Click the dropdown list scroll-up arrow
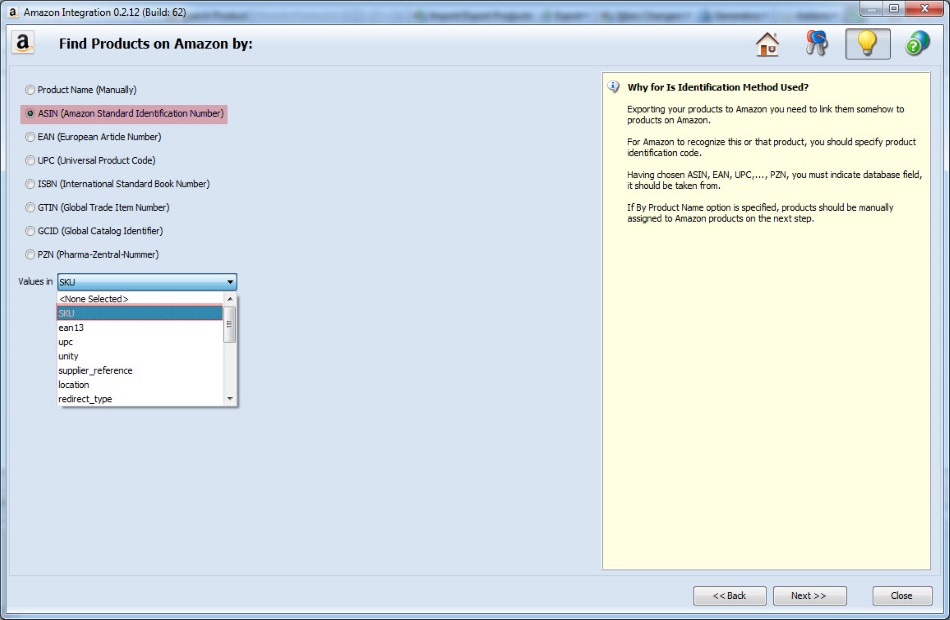Screen dimensions: 950x620 [230, 299]
